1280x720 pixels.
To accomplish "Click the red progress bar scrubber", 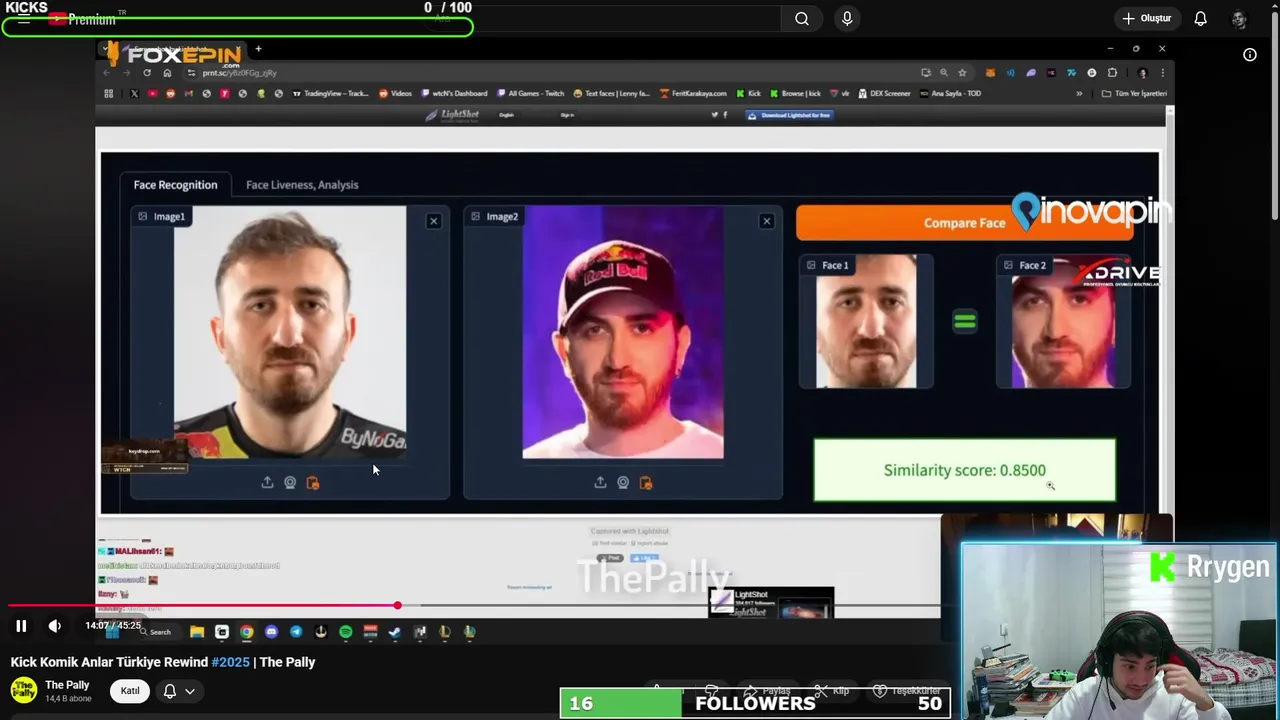I will point(397,605).
